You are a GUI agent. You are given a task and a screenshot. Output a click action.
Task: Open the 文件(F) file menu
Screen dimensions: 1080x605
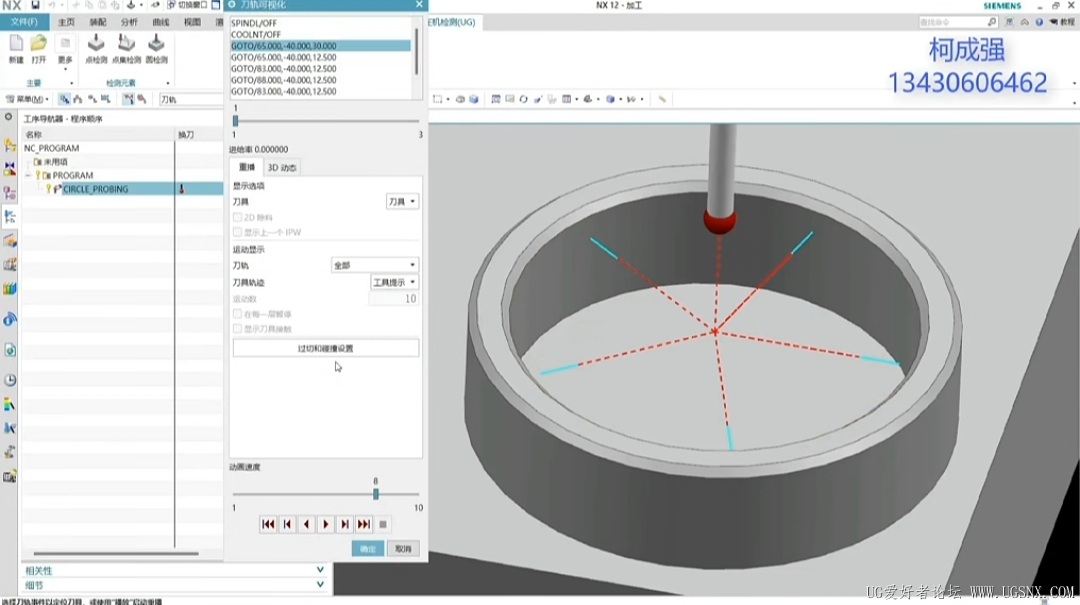[24, 21]
